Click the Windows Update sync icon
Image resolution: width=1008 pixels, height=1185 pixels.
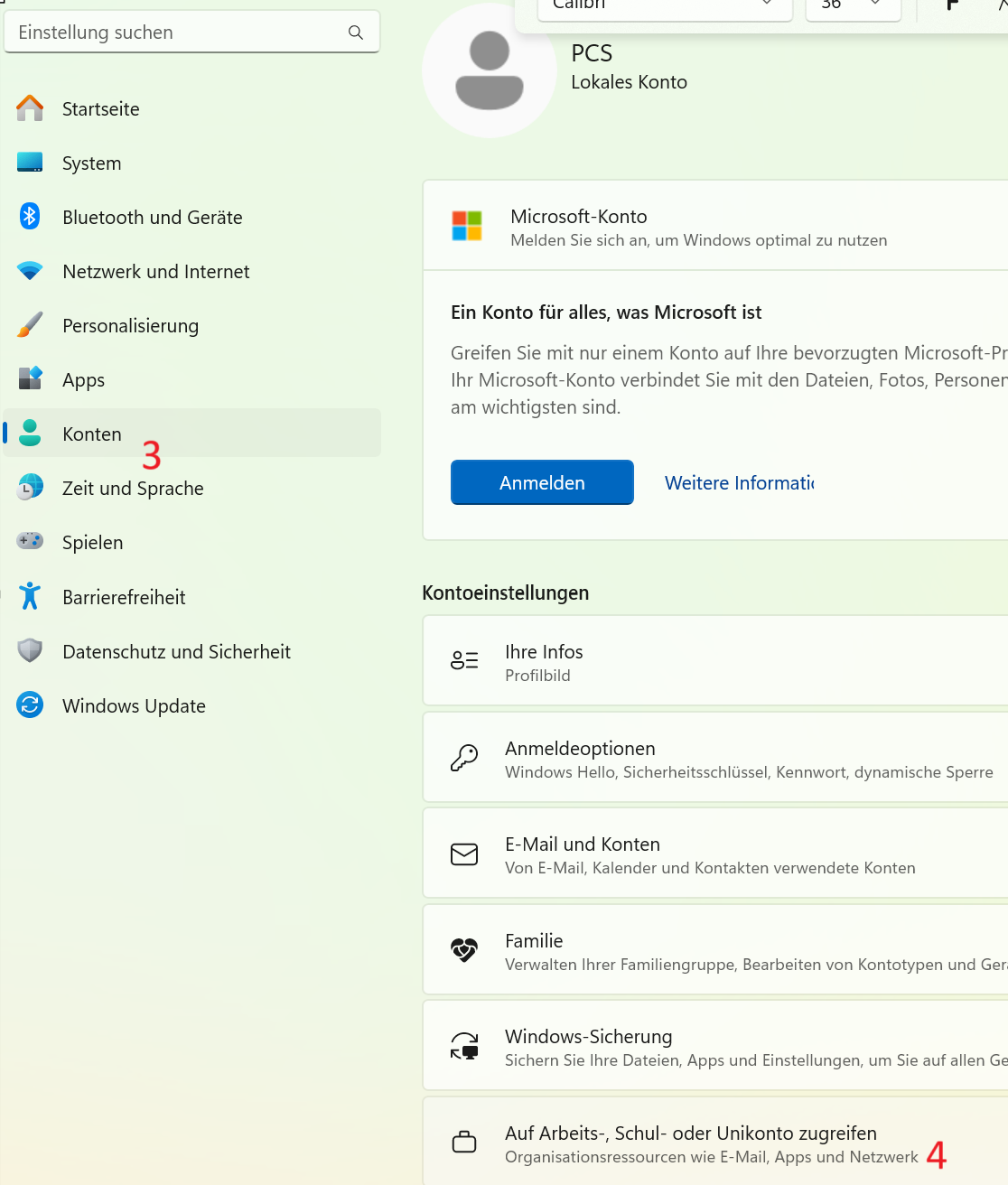point(30,705)
